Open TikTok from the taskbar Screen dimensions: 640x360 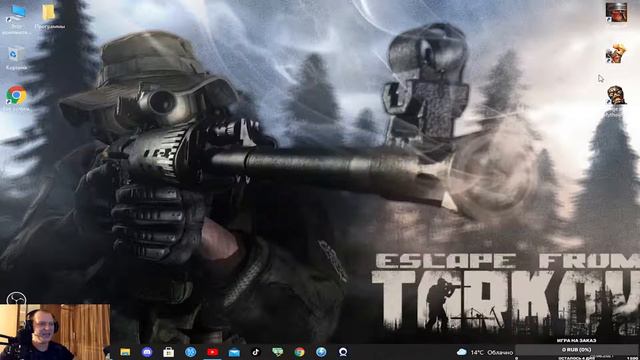click(256, 352)
